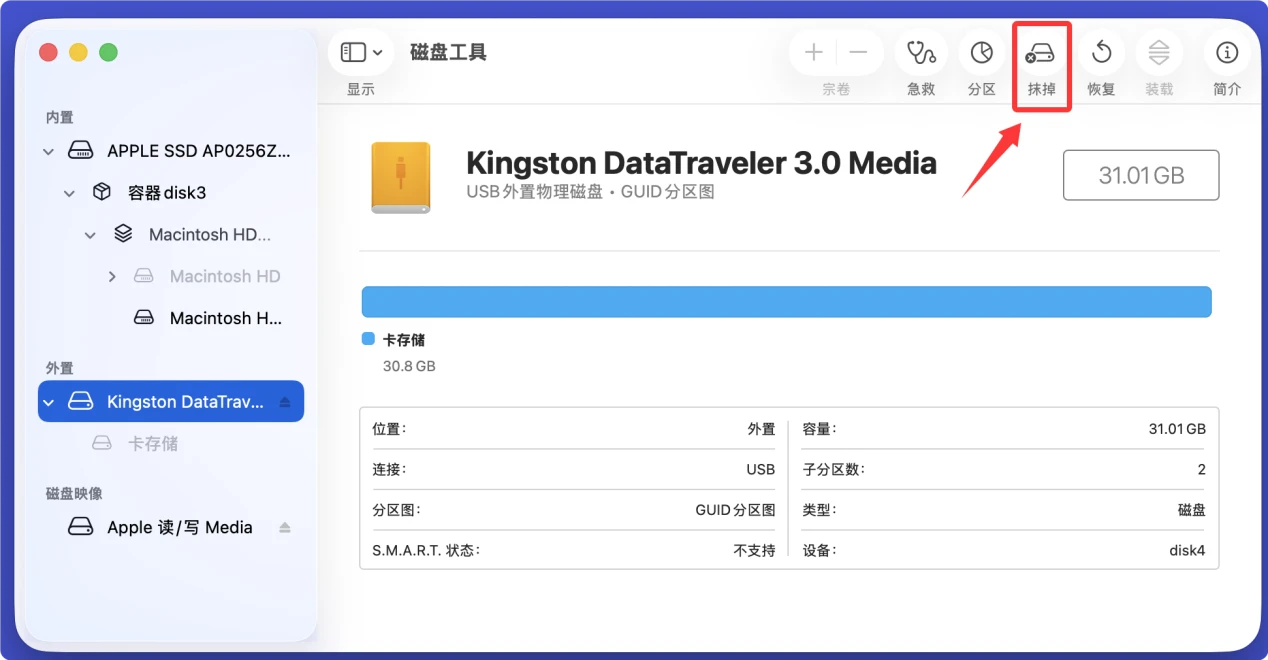Click the 31.01 GB capacity box
1268x660 pixels.
(1141, 175)
